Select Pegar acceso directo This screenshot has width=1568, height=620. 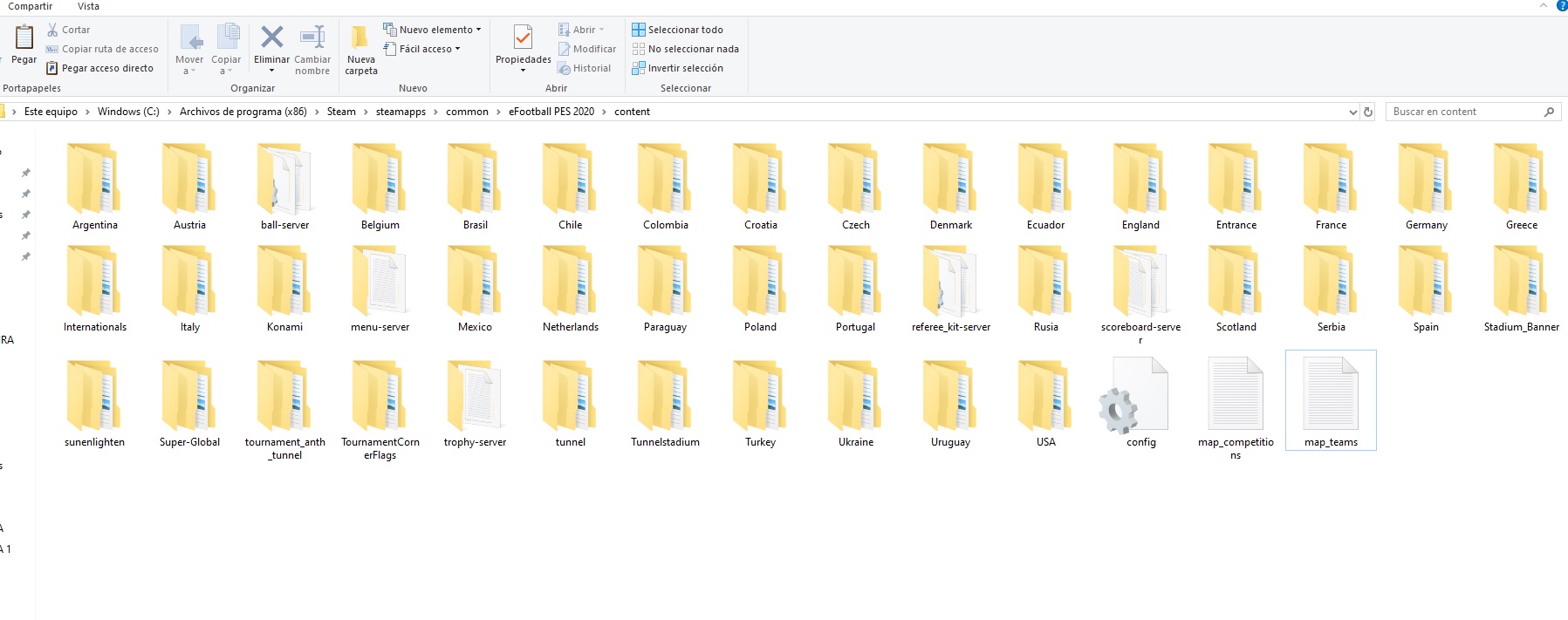coord(99,68)
